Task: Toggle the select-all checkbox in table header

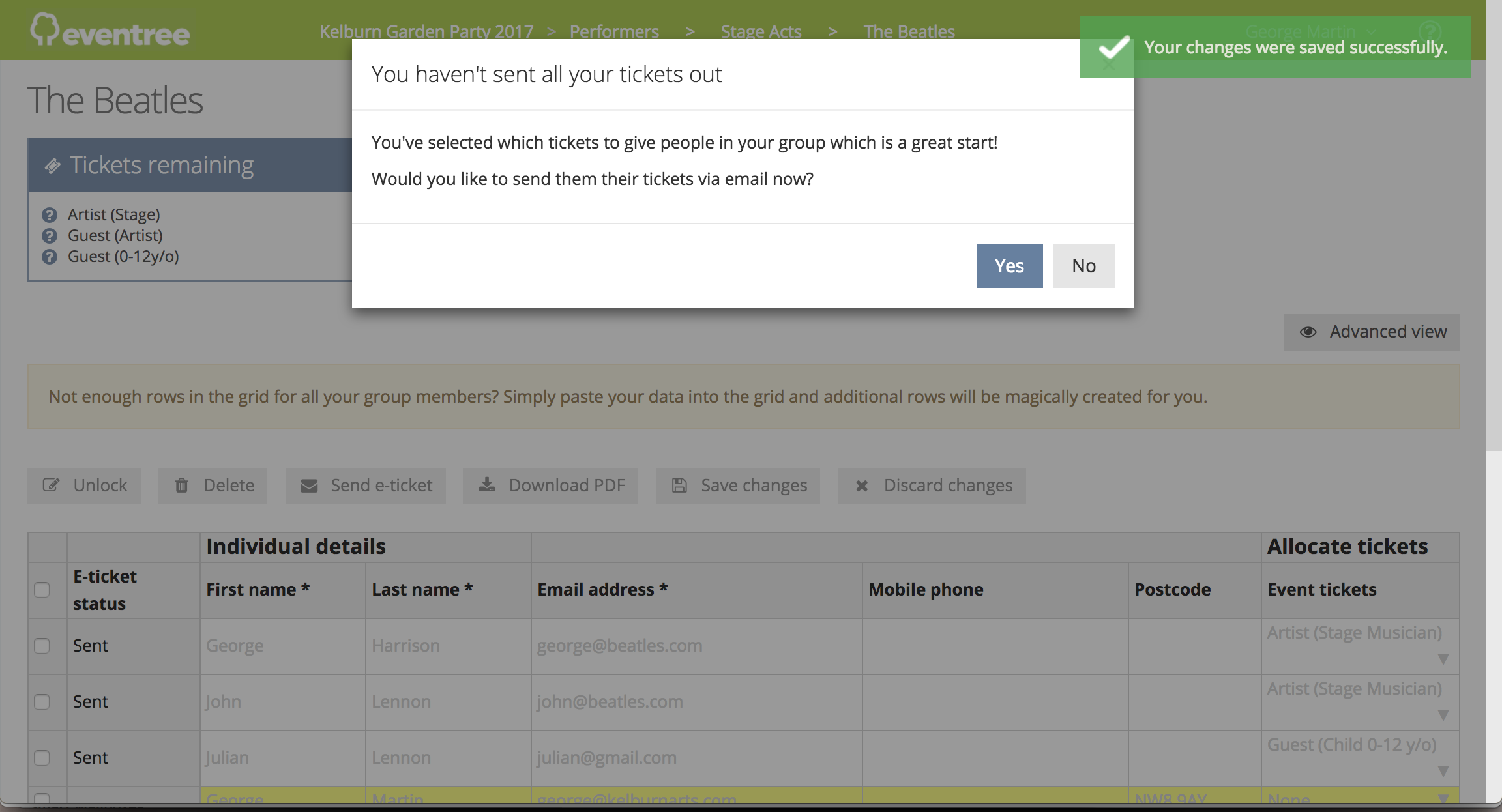Action: [x=42, y=590]
